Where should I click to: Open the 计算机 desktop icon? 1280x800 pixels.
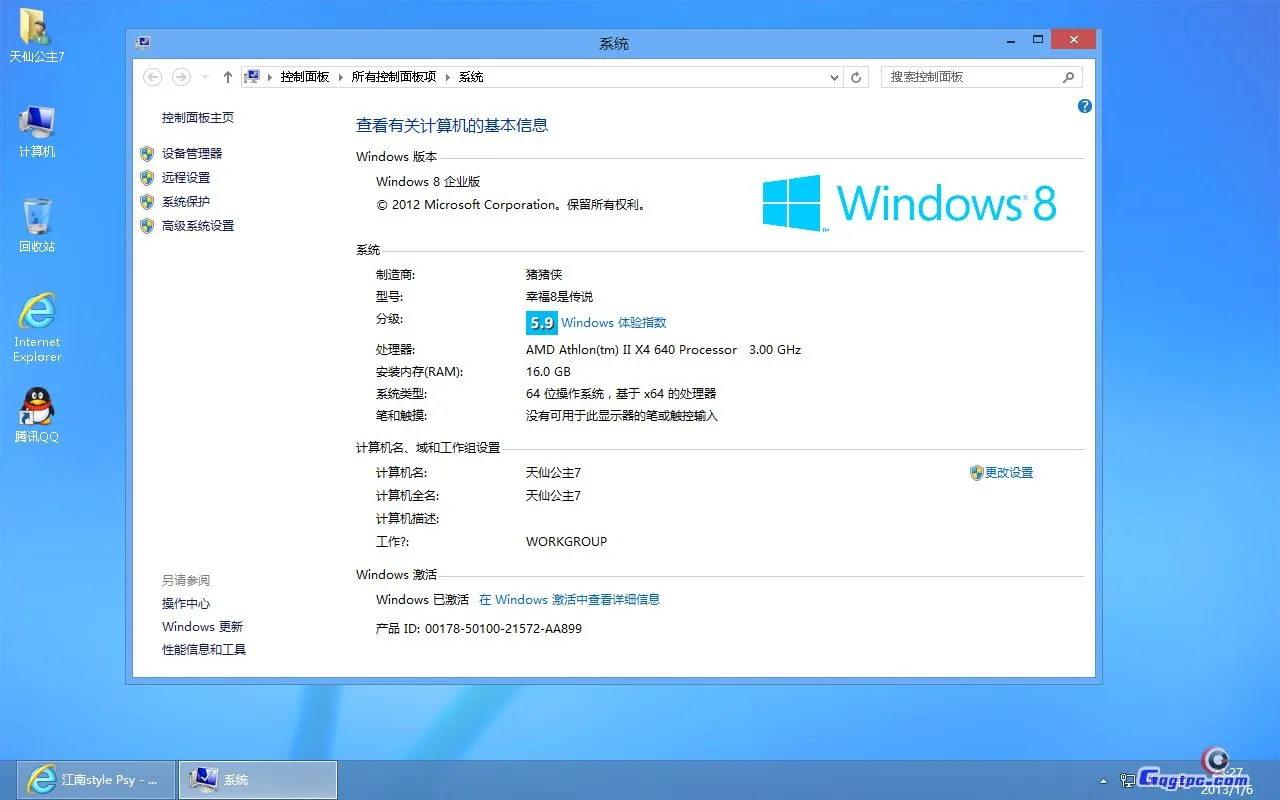click(36, 125)
